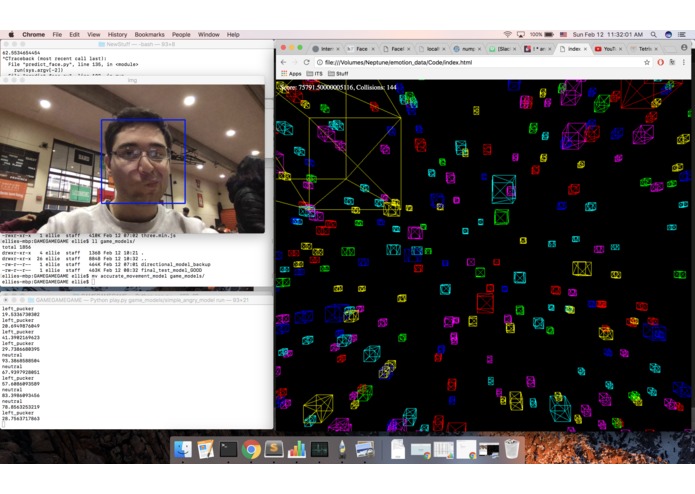Click 'final_test_model_GOOD' in terminal listing
Screen dimensions: 695x494
click(x=171, y=270)
